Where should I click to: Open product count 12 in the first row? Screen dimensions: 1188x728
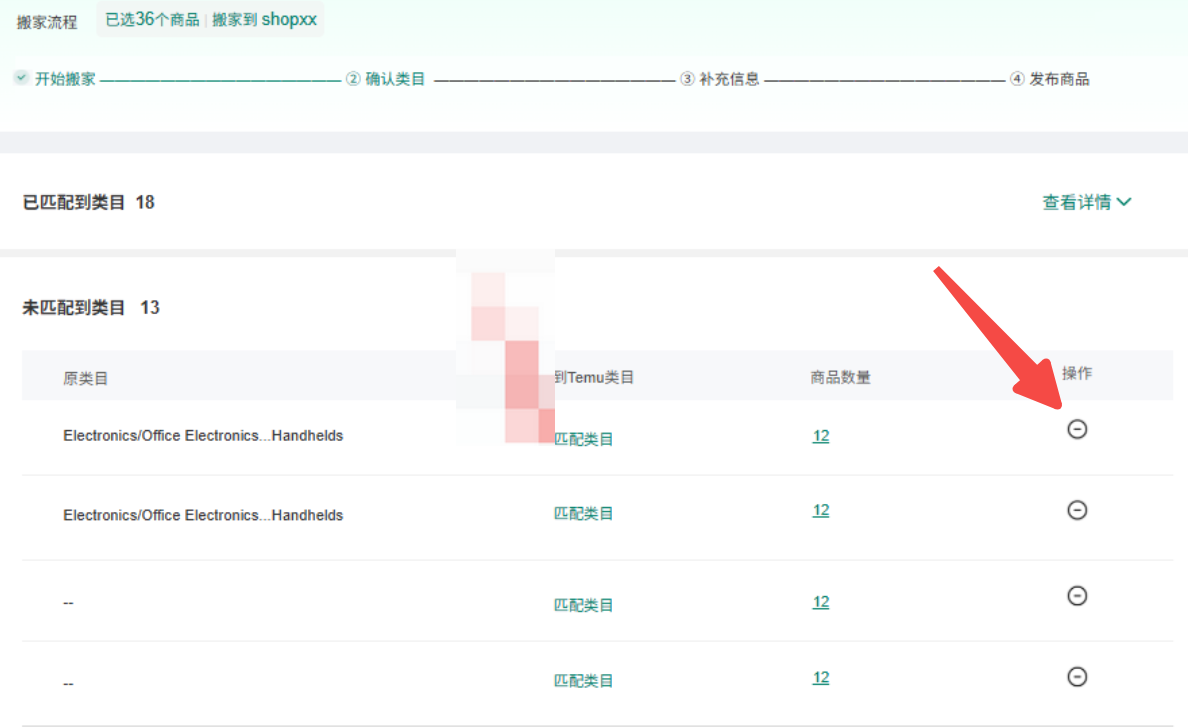pyautogui.click(x=821, y=436)
